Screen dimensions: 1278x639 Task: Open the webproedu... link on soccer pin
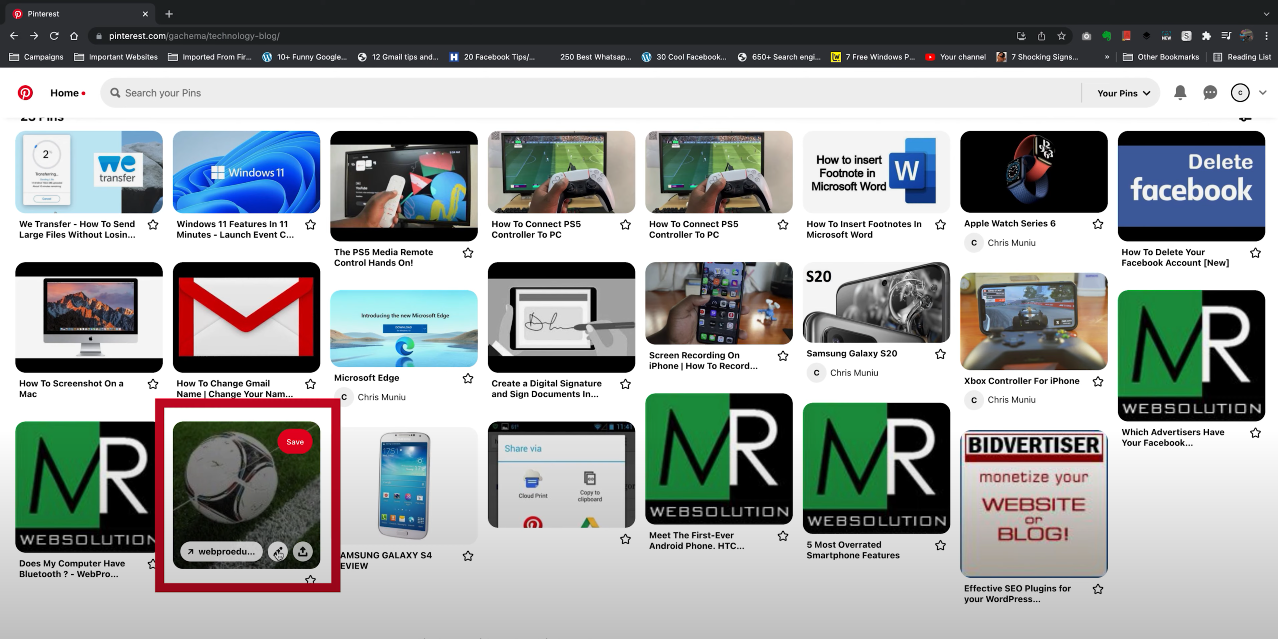[x=221, y=551]
